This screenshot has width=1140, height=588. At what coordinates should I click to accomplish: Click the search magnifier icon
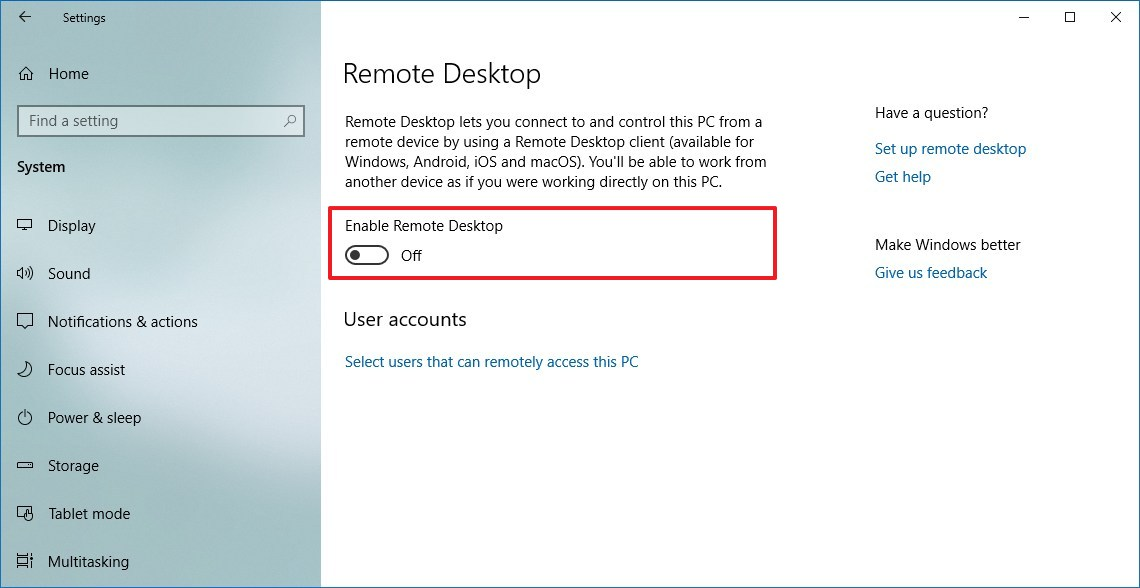[x=289, y=121]
